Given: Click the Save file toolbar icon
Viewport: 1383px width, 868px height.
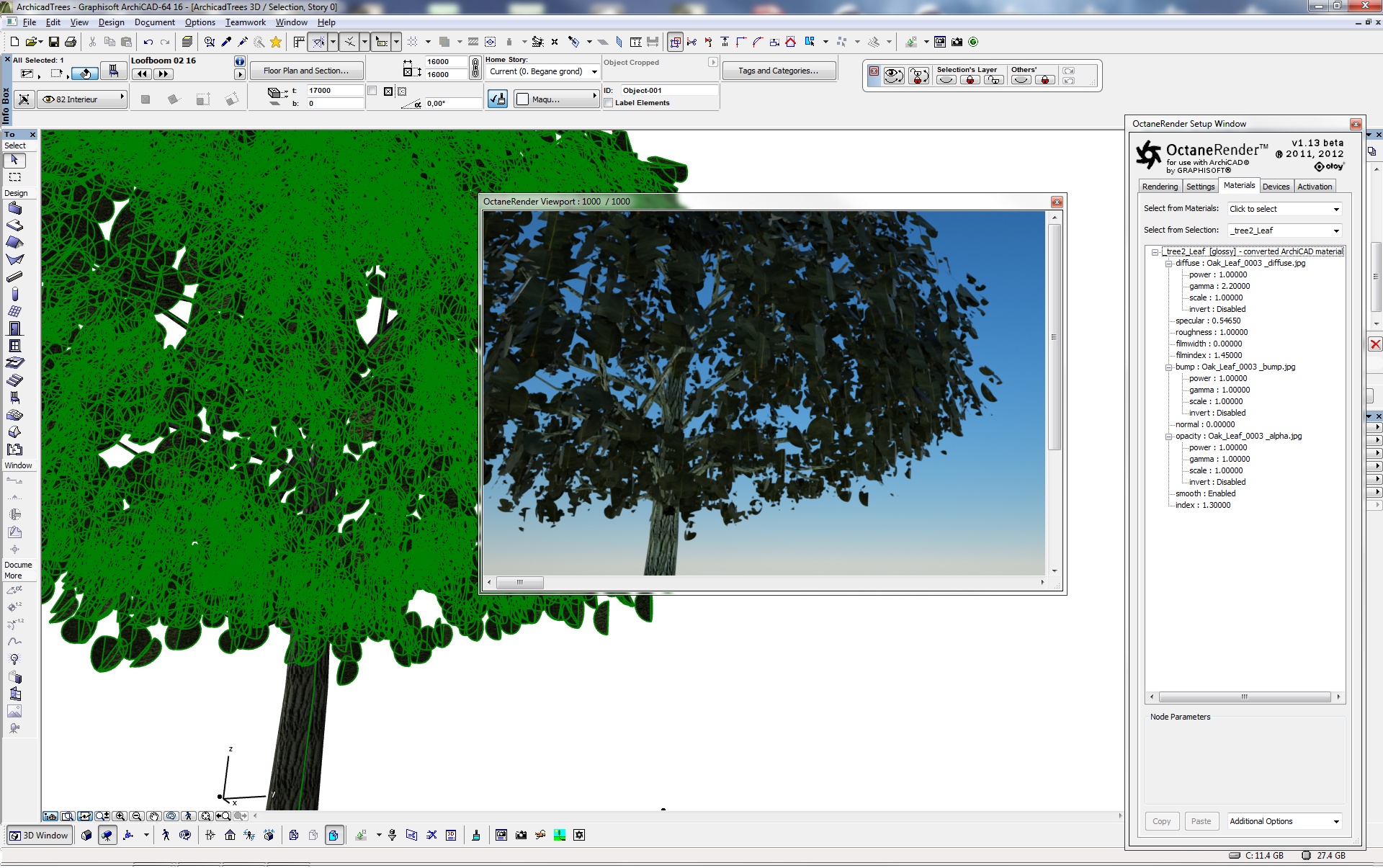Looking at the screenshot, I should [x=53, y=42].
